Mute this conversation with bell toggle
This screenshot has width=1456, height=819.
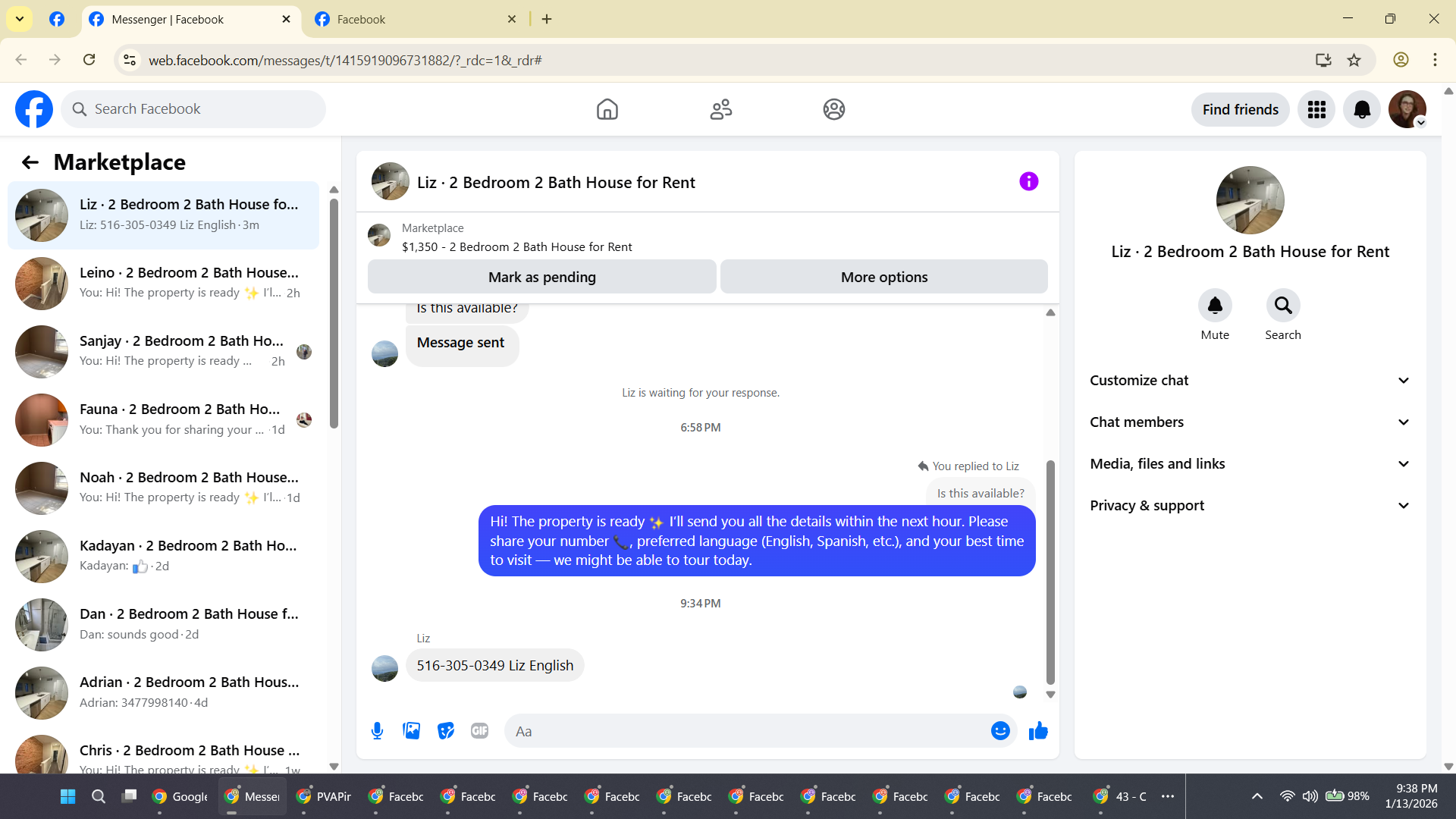(1214, 306)
